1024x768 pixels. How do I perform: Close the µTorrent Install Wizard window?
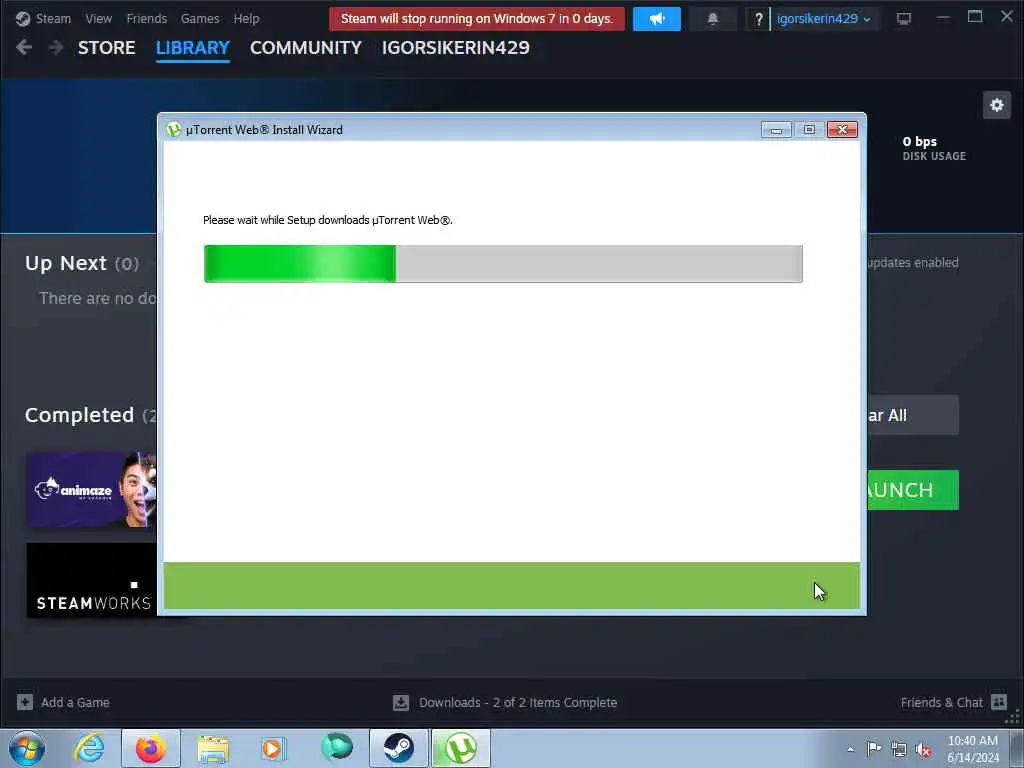click(x=842, y=130)
